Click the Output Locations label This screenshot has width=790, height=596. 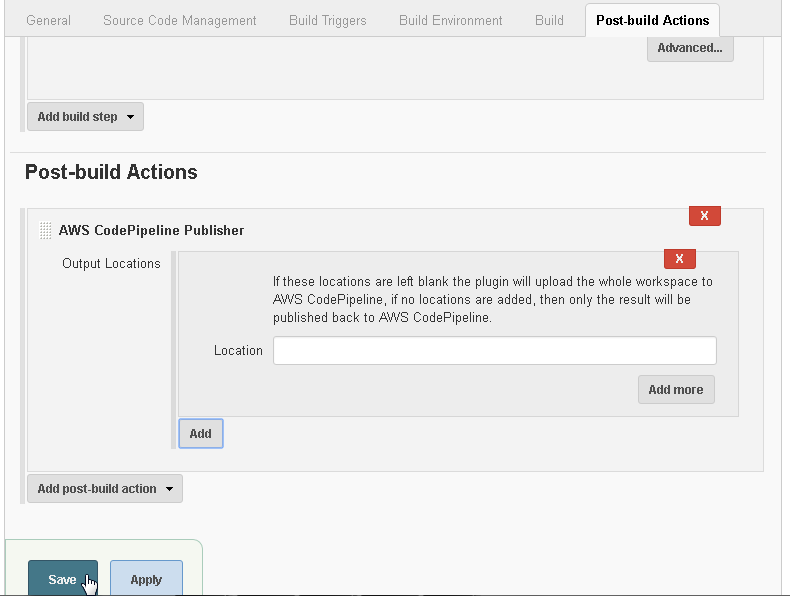[x=111, y=263]
